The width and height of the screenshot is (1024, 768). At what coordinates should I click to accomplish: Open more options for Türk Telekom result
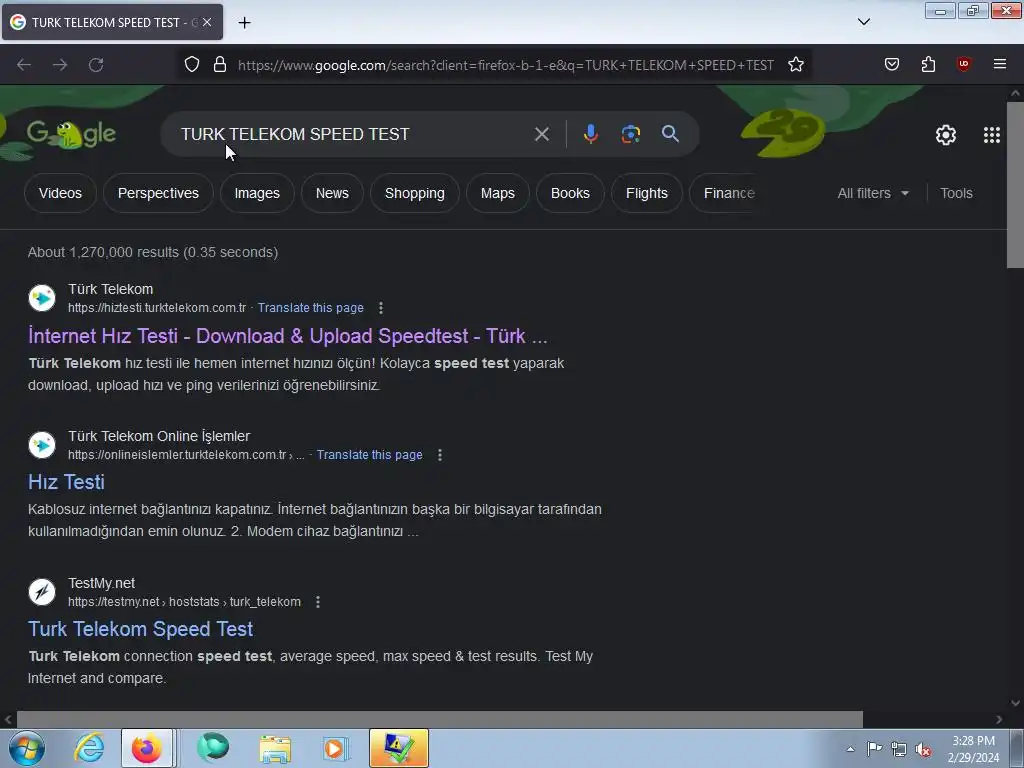click(x=381, y=308)
